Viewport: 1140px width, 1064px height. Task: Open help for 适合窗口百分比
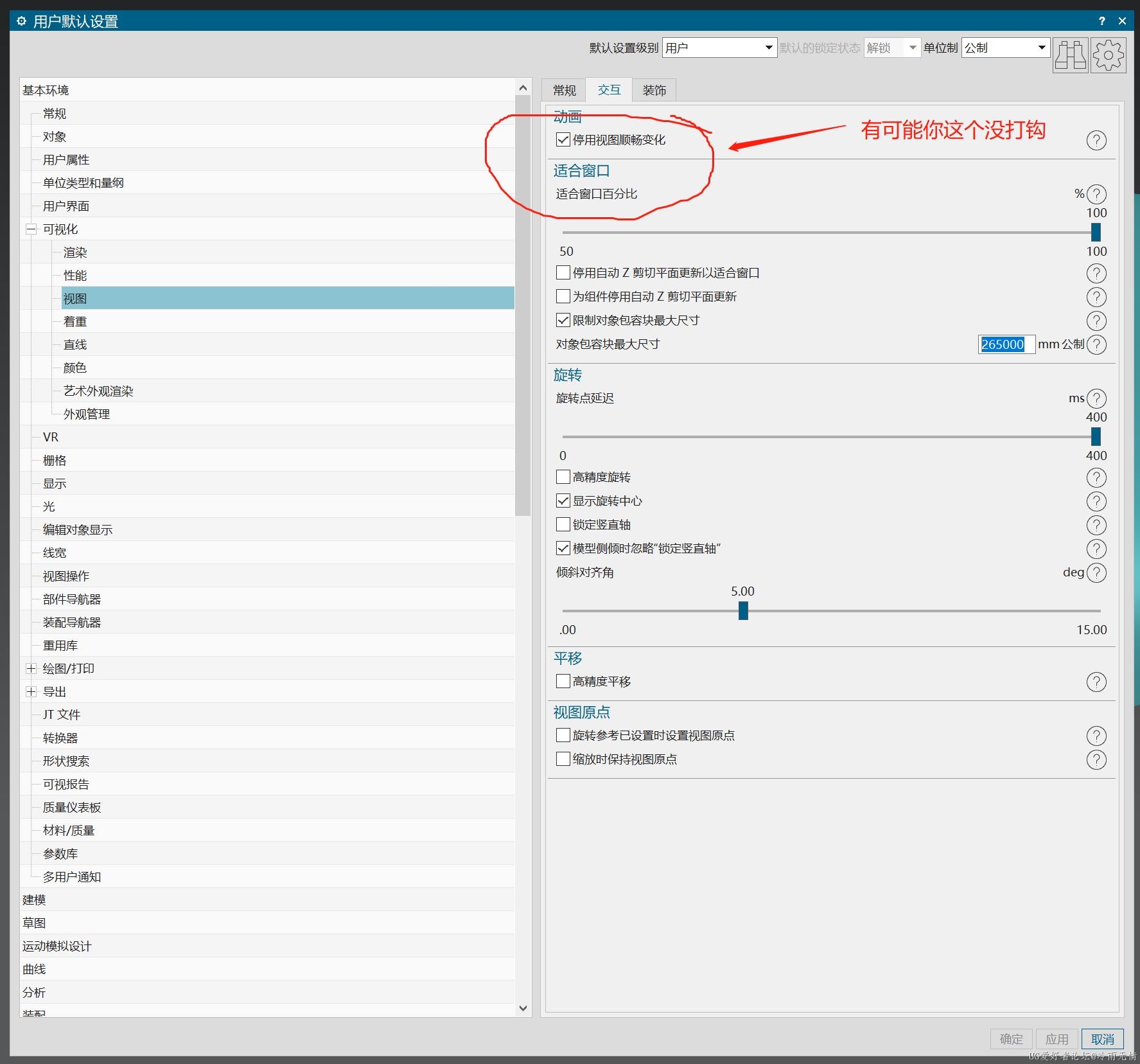[1096, 194]
